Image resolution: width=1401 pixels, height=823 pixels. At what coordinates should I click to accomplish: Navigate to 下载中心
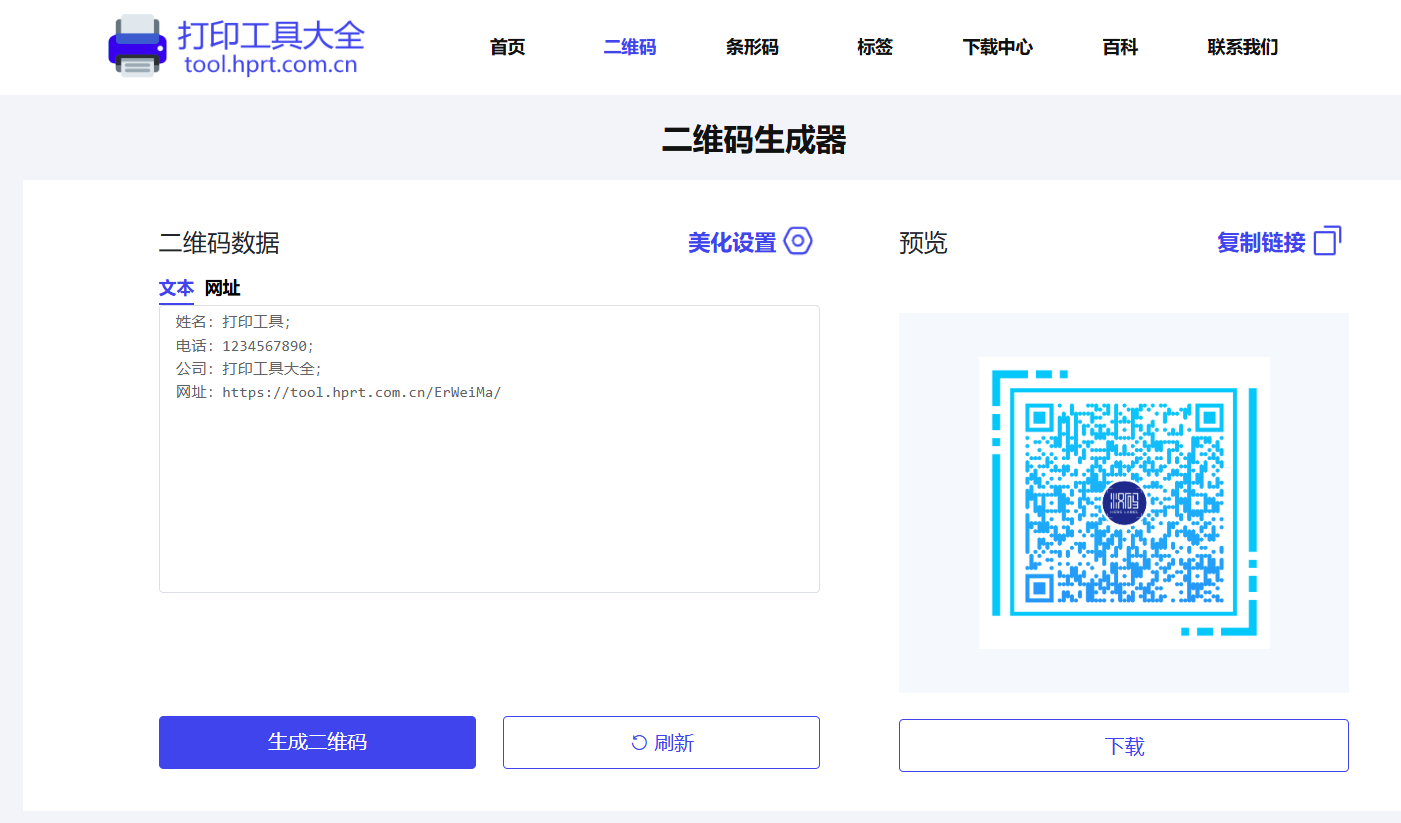tap(998, 47)
